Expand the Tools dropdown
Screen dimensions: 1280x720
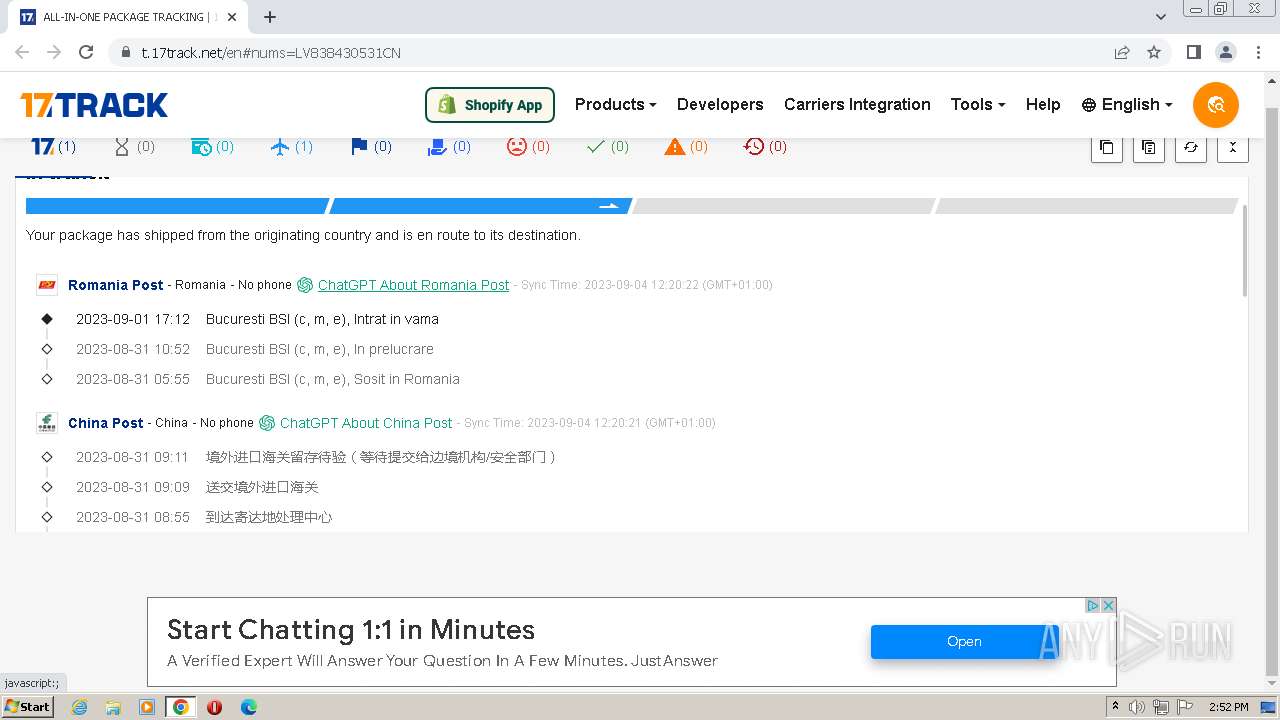coord(977,104)
